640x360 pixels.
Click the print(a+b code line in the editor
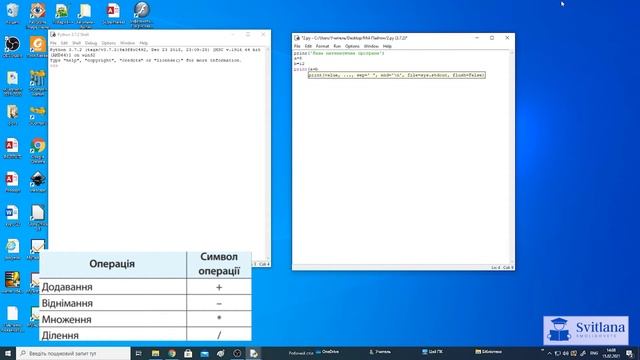tap(306, 69)
